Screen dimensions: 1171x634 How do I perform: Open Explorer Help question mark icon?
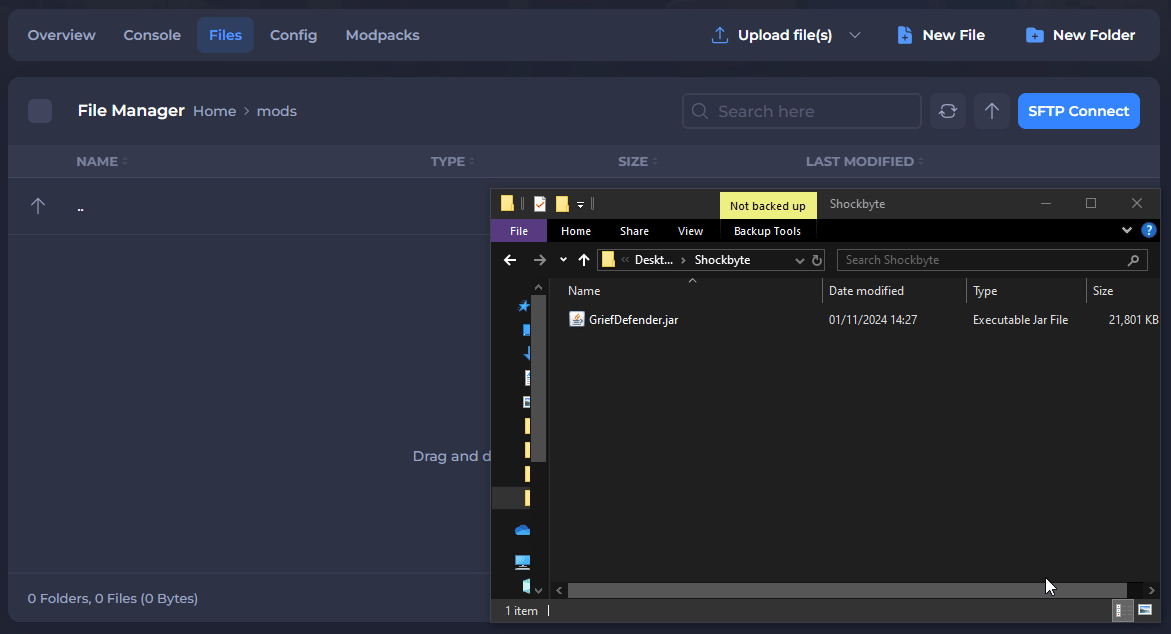coord(1149,230)
